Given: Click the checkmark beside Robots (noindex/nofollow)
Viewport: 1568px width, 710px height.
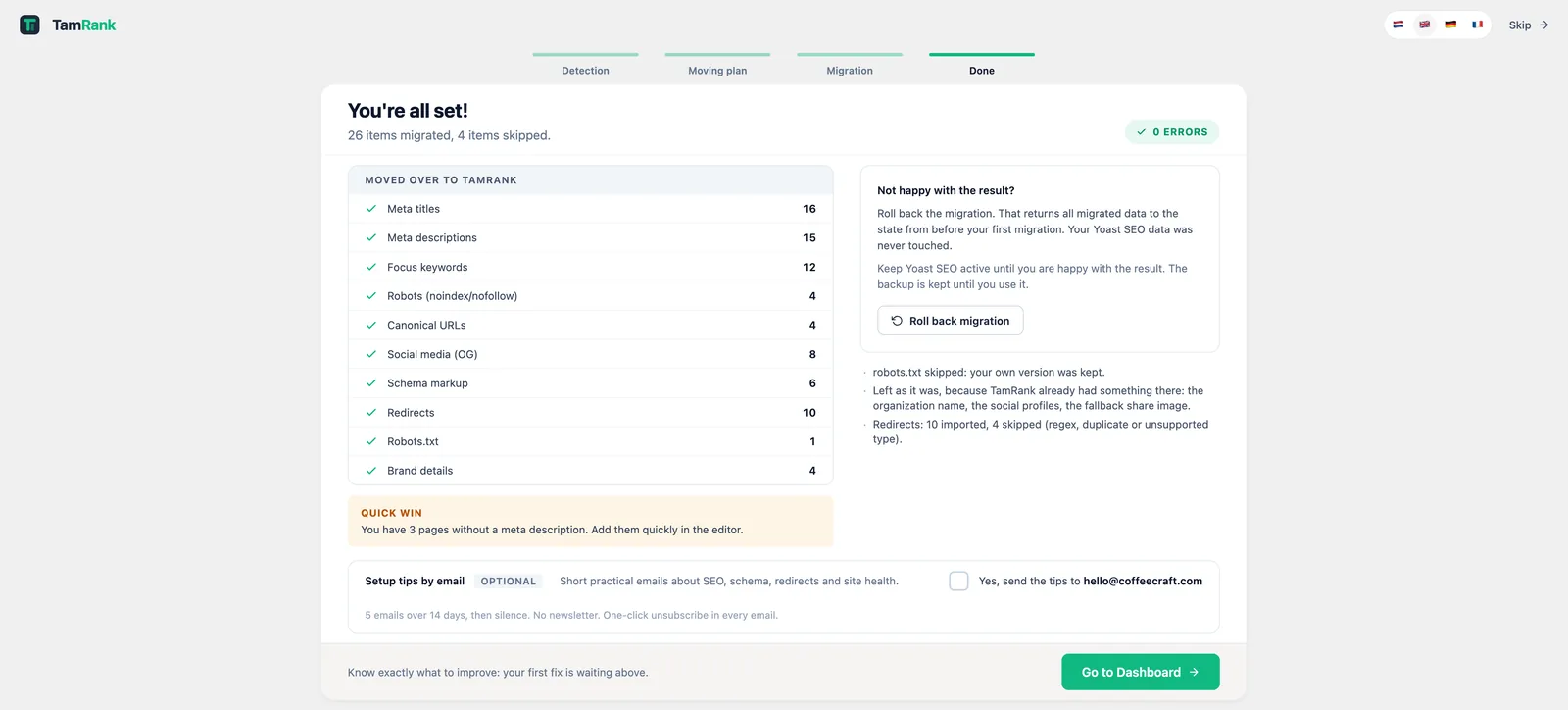Looking at the screenshot, I should click(371, 296).
